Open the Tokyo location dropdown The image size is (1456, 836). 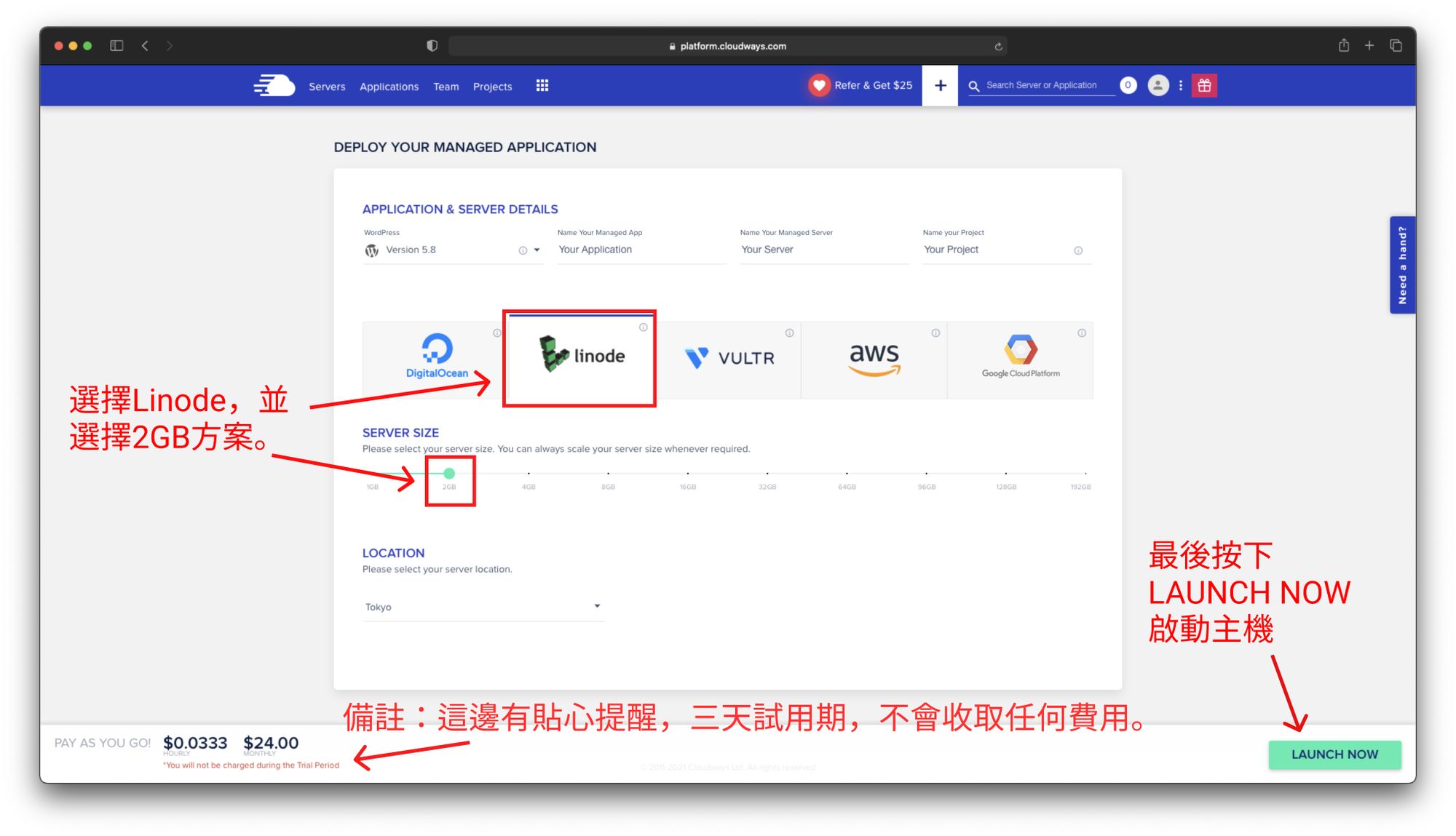pos(483,607)
